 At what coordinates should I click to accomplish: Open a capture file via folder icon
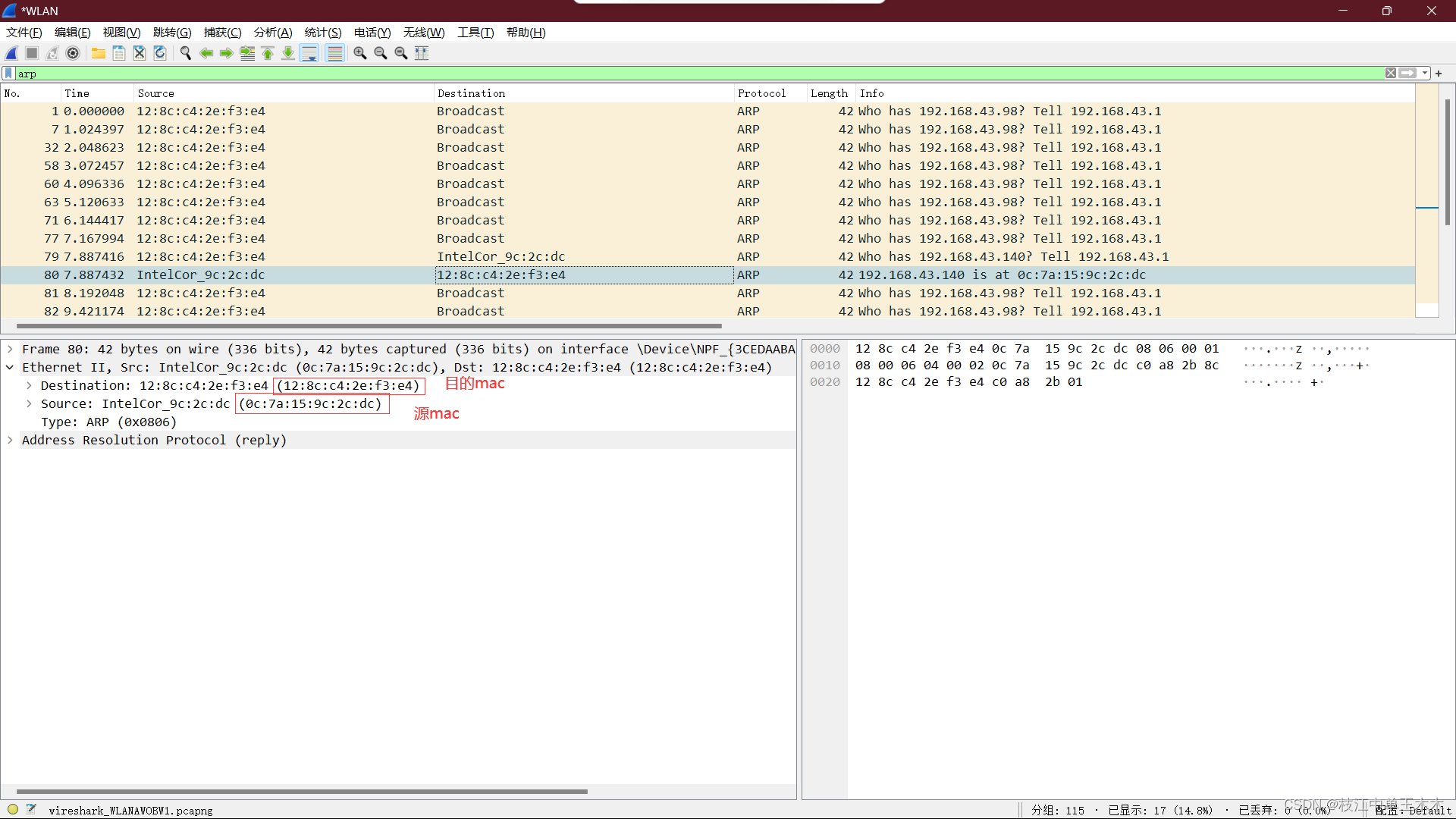point(99,53)
